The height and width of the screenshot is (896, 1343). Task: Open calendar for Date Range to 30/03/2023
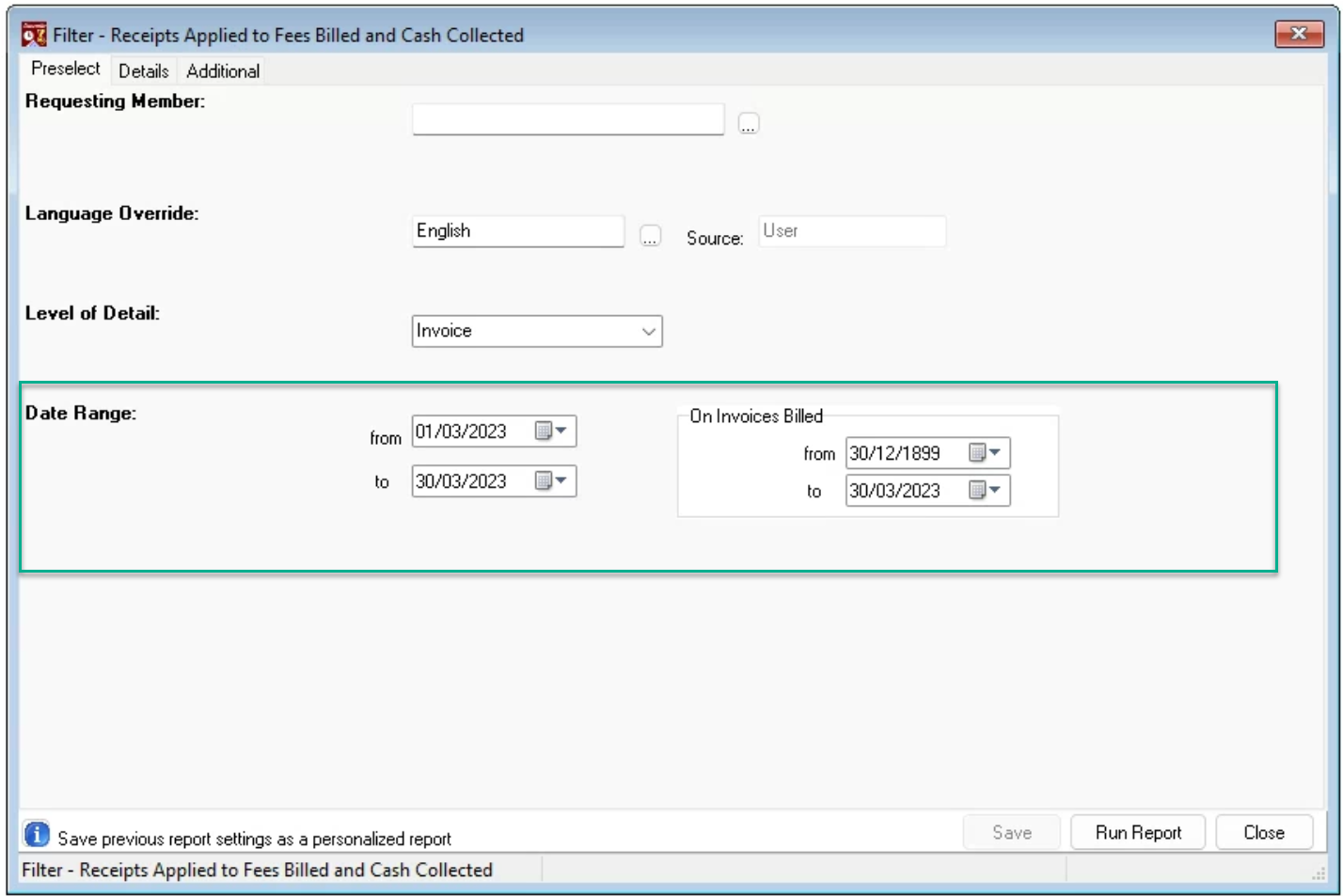click(x=552, y=480)
